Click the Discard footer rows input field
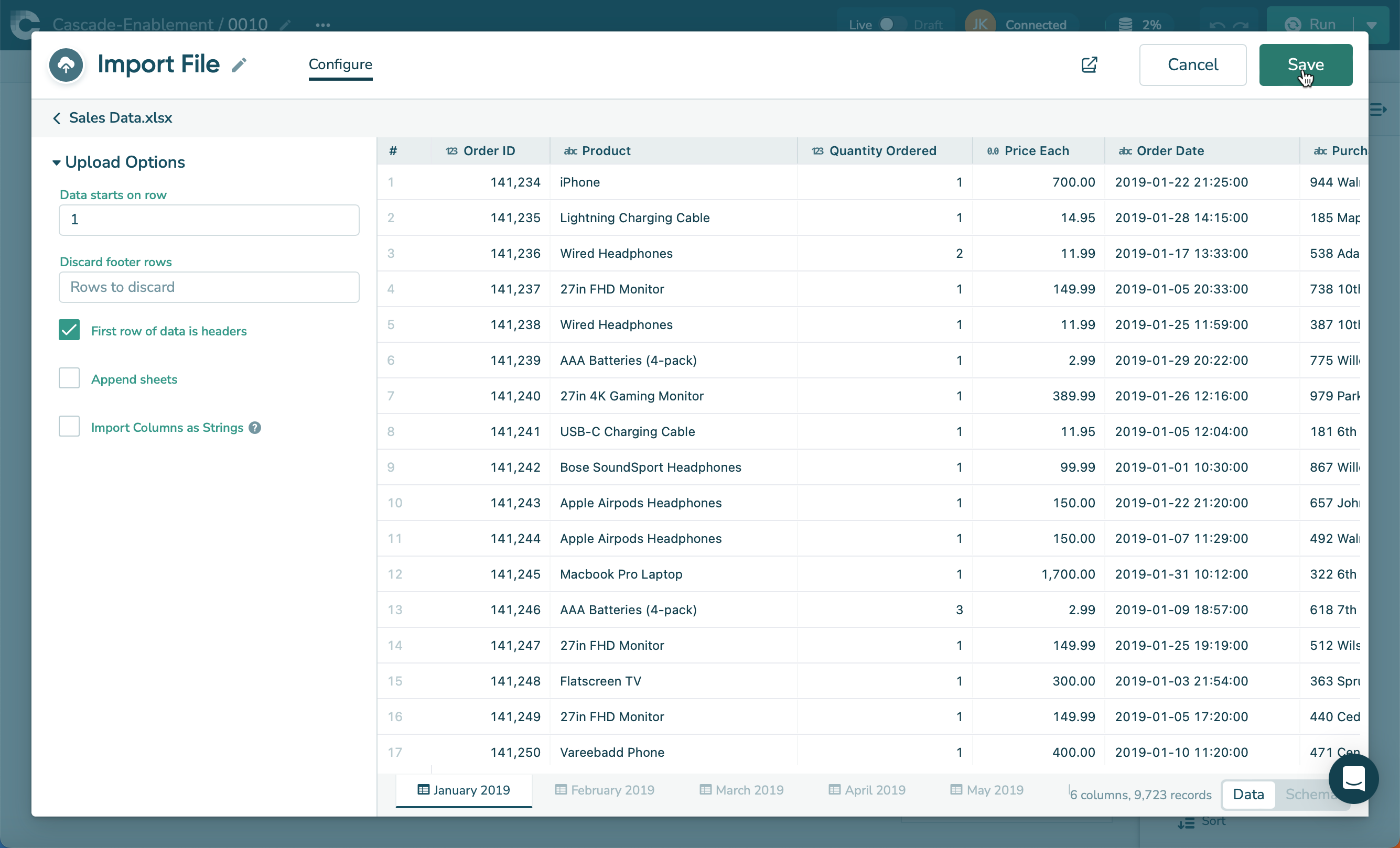Viewport: 1400px width, 848px height. [209, 287]
